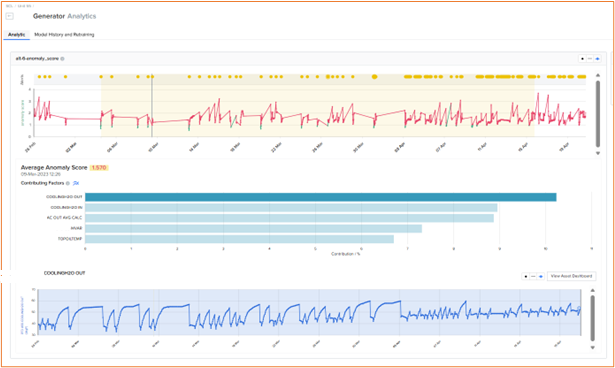
Task: Select the COOLINGH2O OUT contribution bar
Action: (320, 197)
